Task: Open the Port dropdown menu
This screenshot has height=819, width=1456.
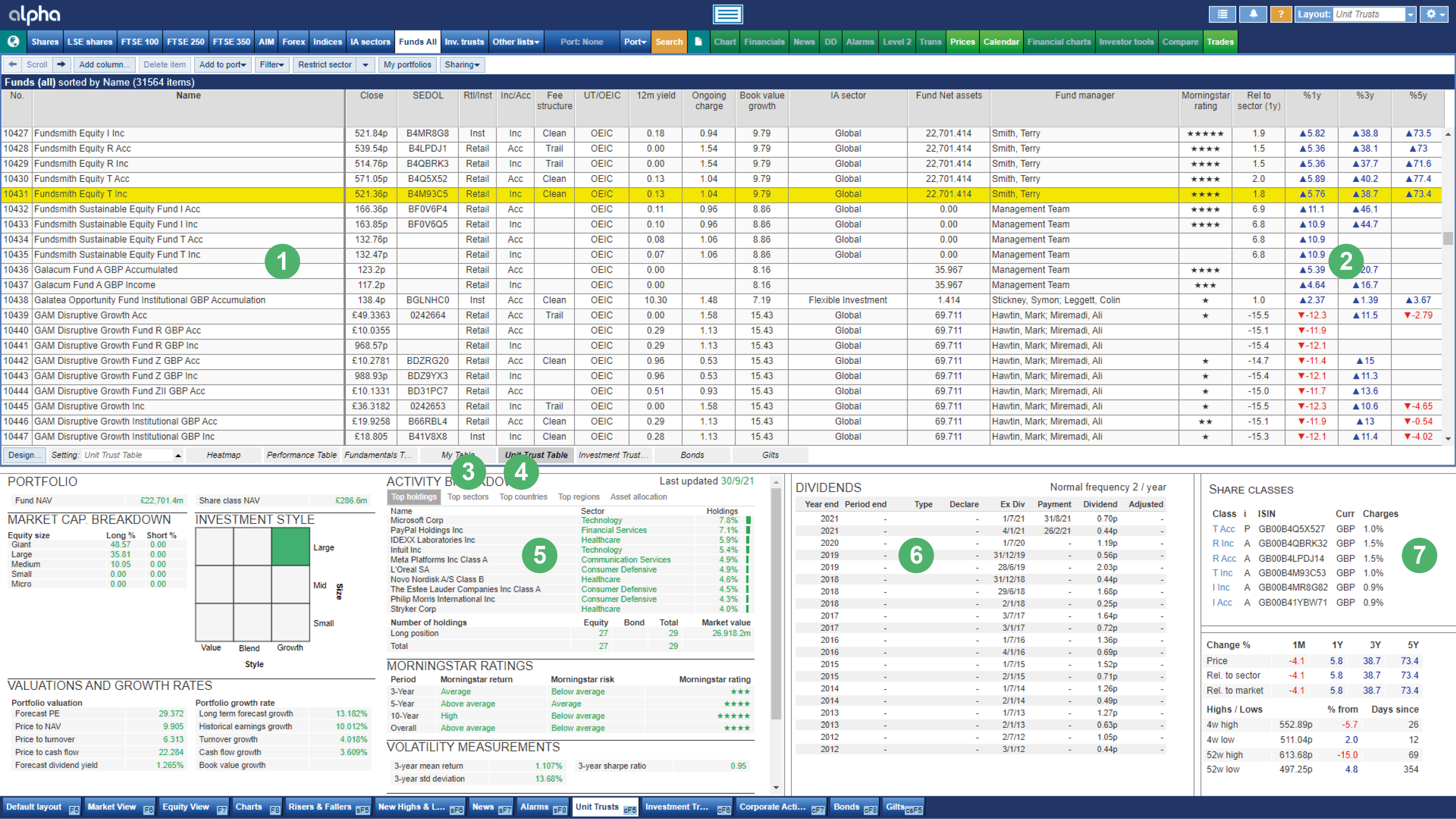Action: 635,41
